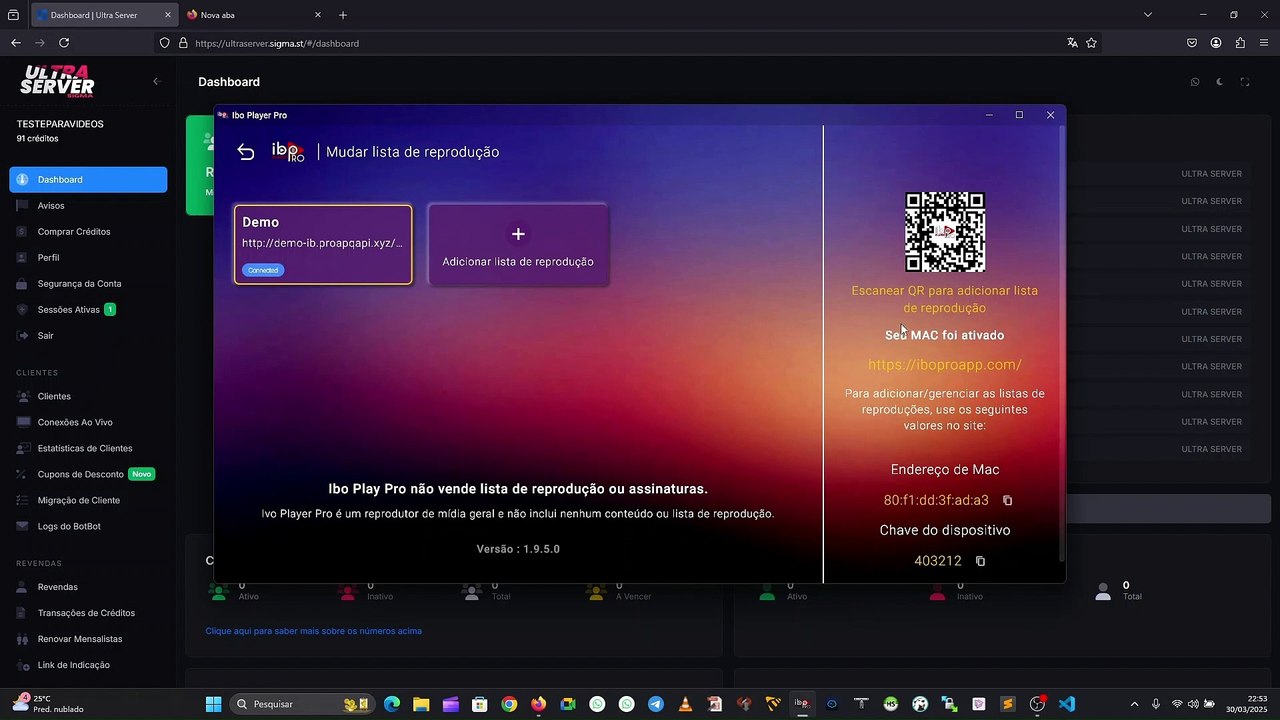The image size is (1280, 720).
Task: Click the numbers explanation link below stats
Action: click(x=314, y=631)
